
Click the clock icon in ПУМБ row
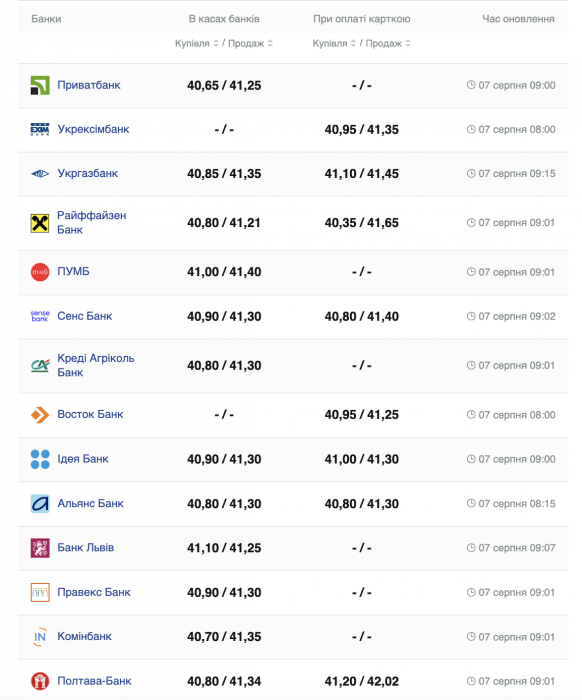[x=471, y=272]
